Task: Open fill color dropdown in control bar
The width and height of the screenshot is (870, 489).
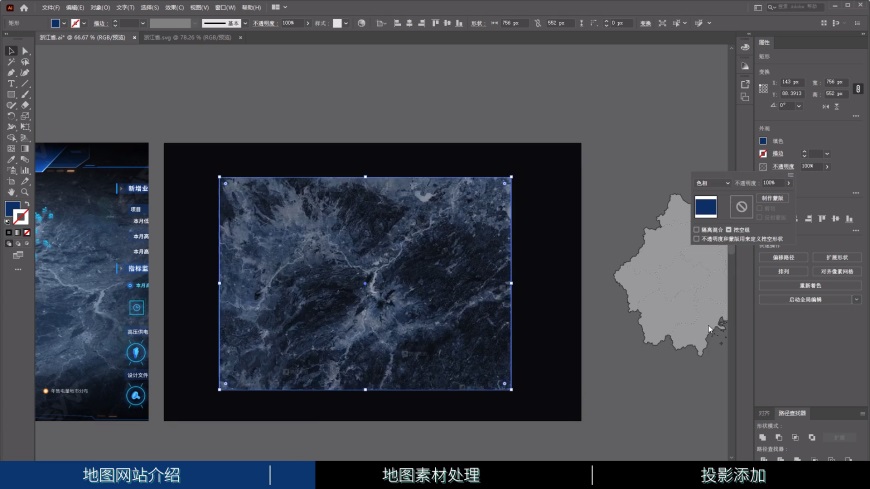Action: [64, 23]
